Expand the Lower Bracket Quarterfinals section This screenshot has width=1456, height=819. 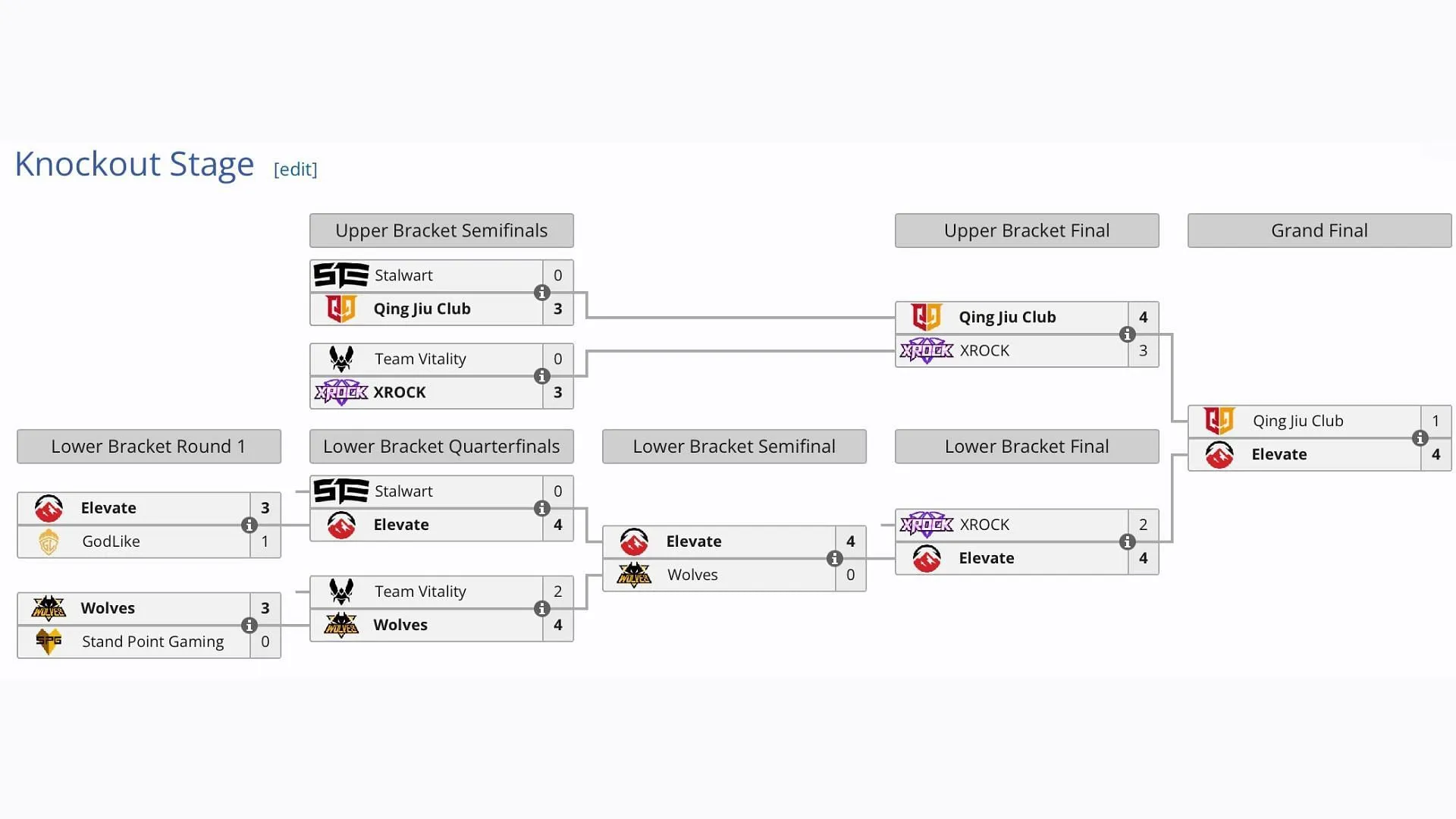pos(442,446)
